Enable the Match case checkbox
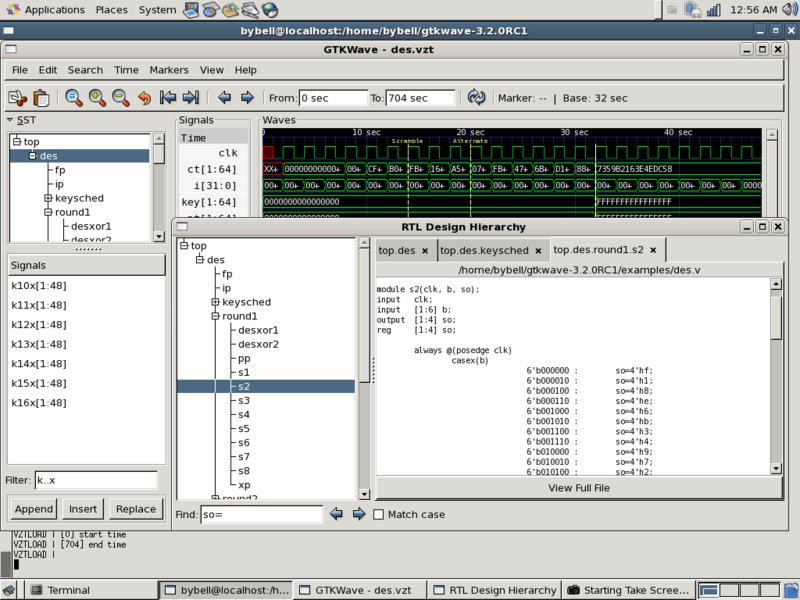 coord(379,514)
